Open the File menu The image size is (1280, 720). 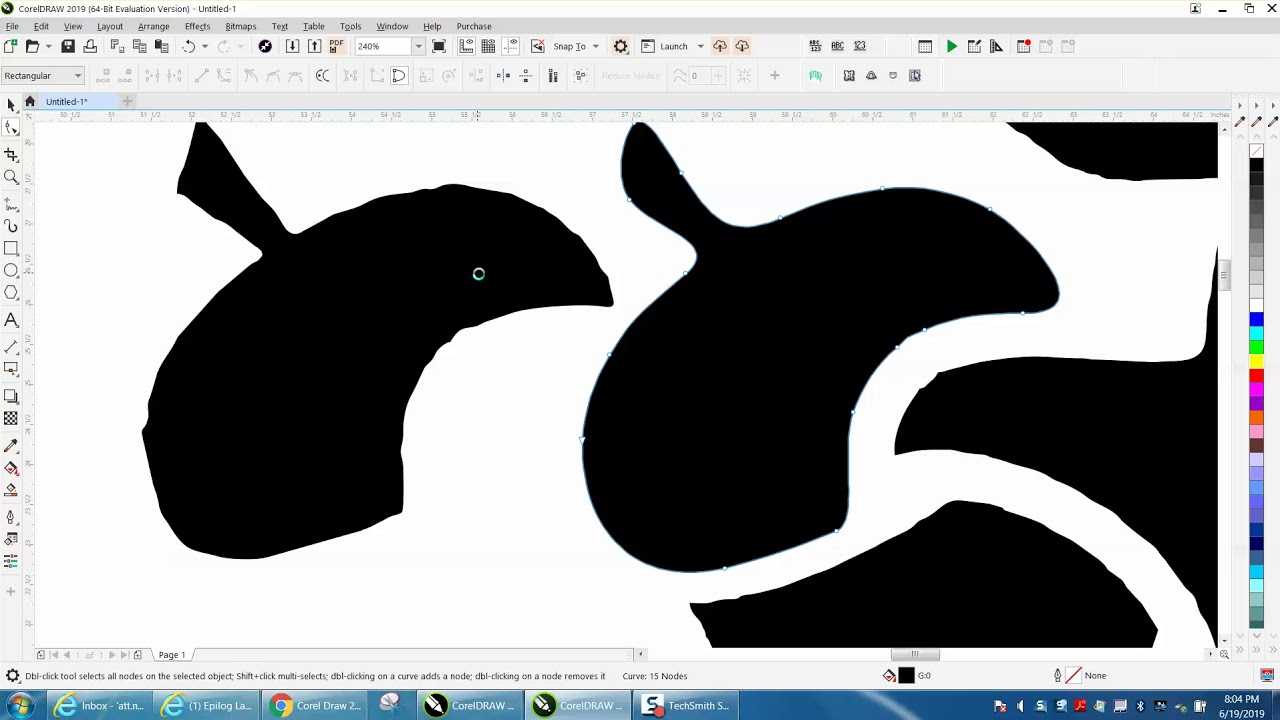[x=12, y=26]
